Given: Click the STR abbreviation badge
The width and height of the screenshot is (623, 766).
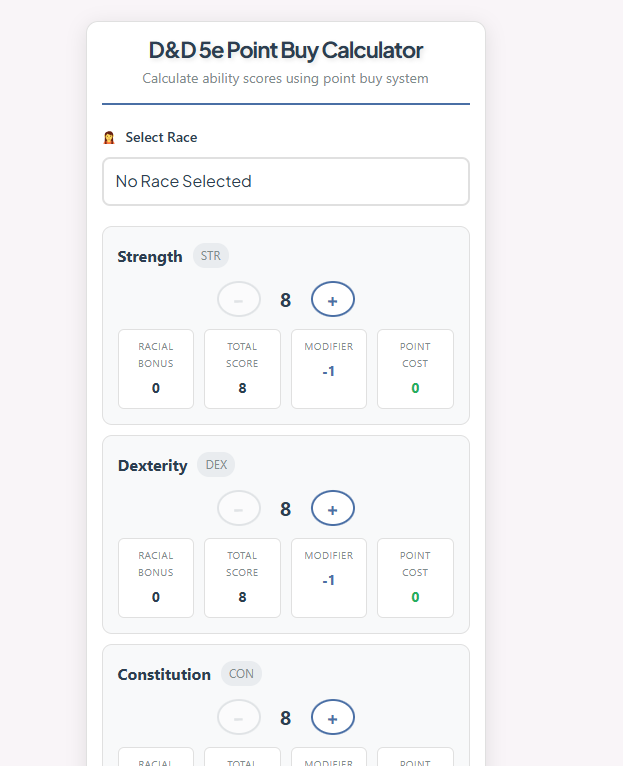Looking at the screenshot, I should (x=211, y=256).
